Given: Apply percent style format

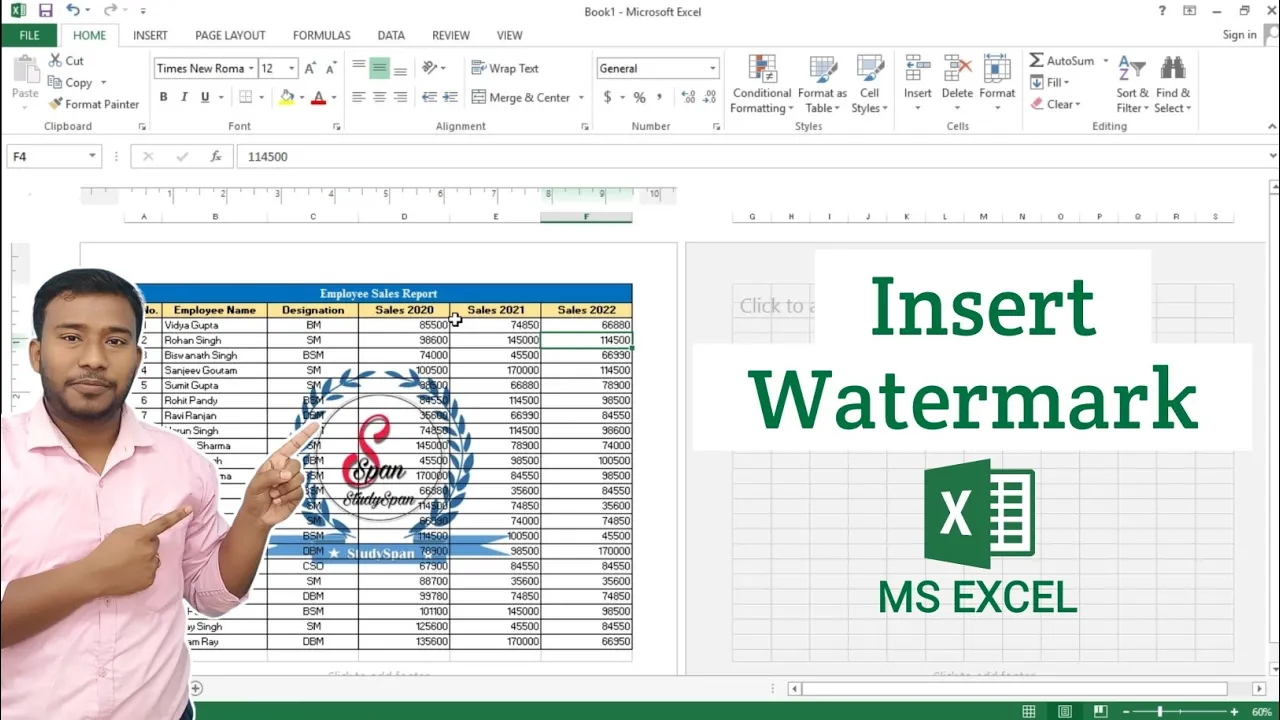Looking at the screenshot, I should [x=639, y=97].
